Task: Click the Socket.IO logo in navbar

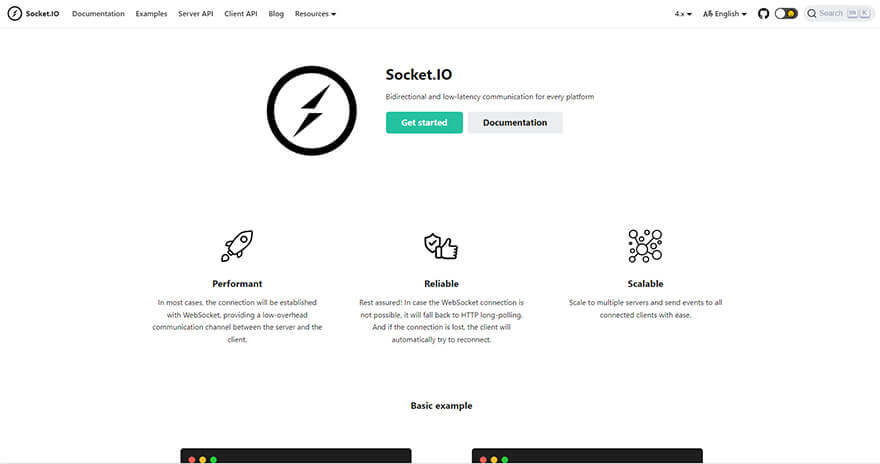Action: pos(15,13)
